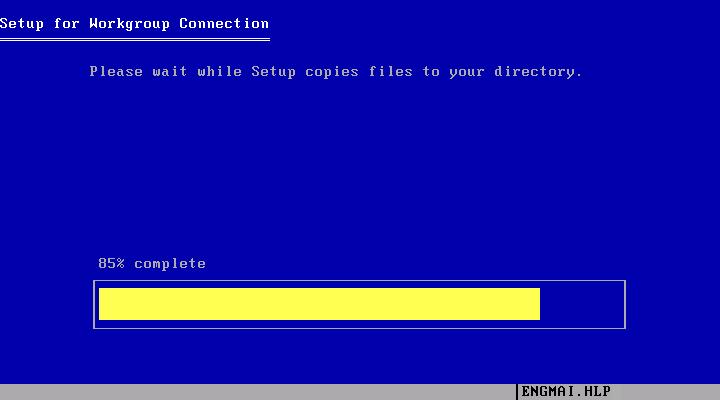
Task: Click the ENGMAI.HLP filename in the status bar
Action: click(x=566, y=392)
